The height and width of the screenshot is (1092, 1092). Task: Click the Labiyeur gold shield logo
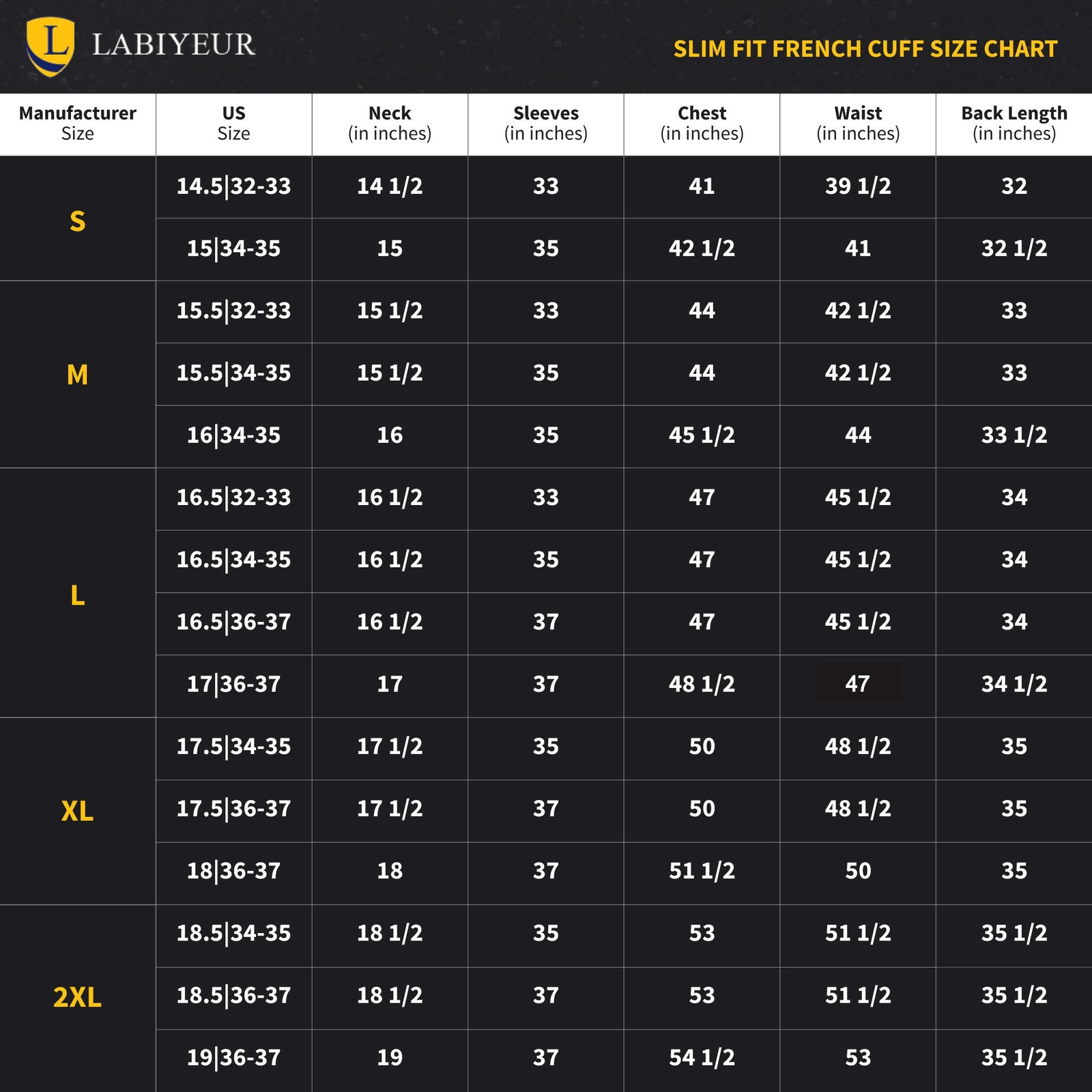click(51, 45)
